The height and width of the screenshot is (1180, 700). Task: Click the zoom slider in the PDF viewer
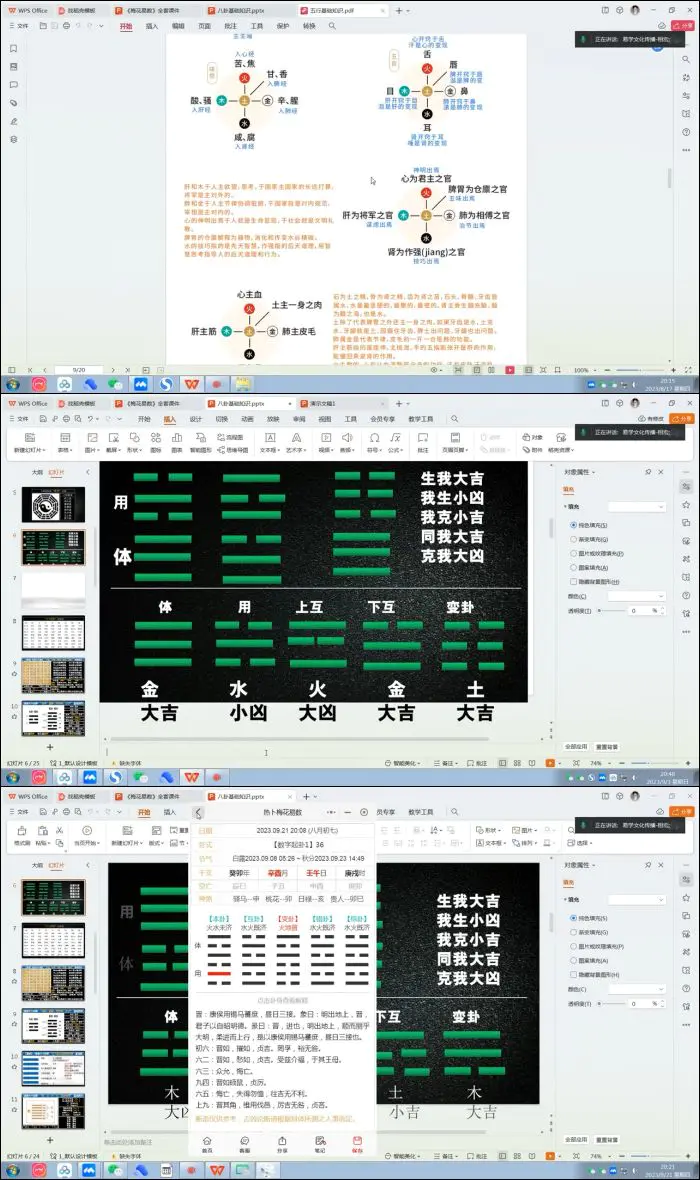628,370
